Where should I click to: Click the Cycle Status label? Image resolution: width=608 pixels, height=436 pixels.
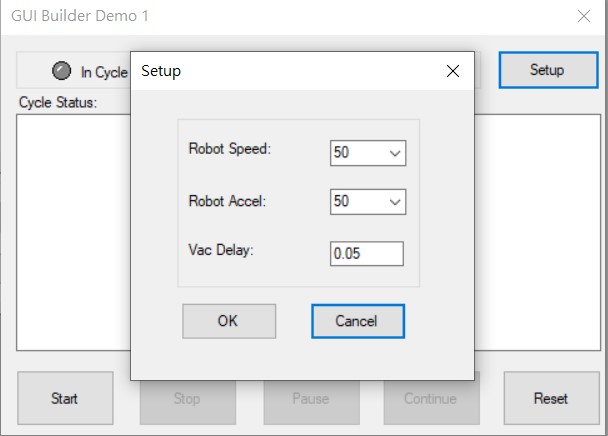tap(58, 103)
